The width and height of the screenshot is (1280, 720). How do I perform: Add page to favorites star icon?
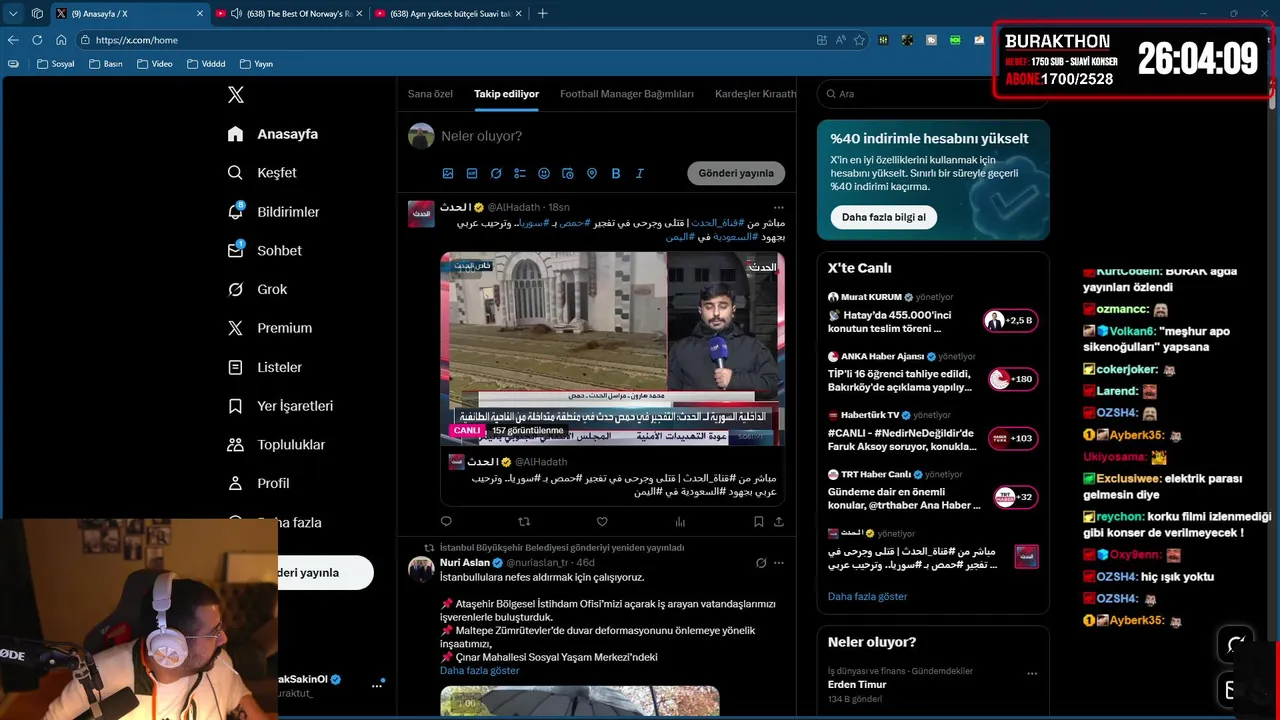pyautogui.click(x=859, y=40)
